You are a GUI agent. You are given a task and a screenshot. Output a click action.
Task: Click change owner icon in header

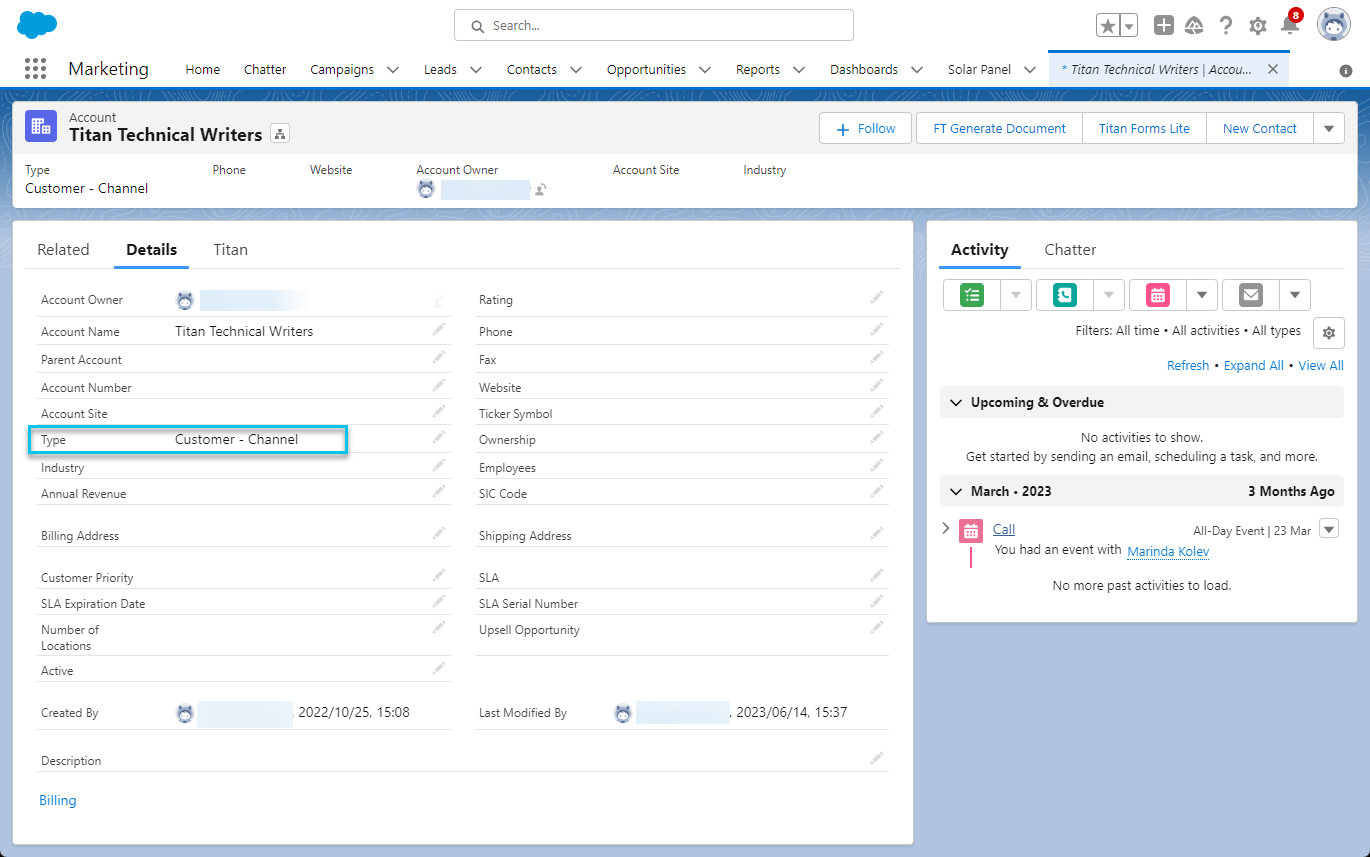click(541, 189)
